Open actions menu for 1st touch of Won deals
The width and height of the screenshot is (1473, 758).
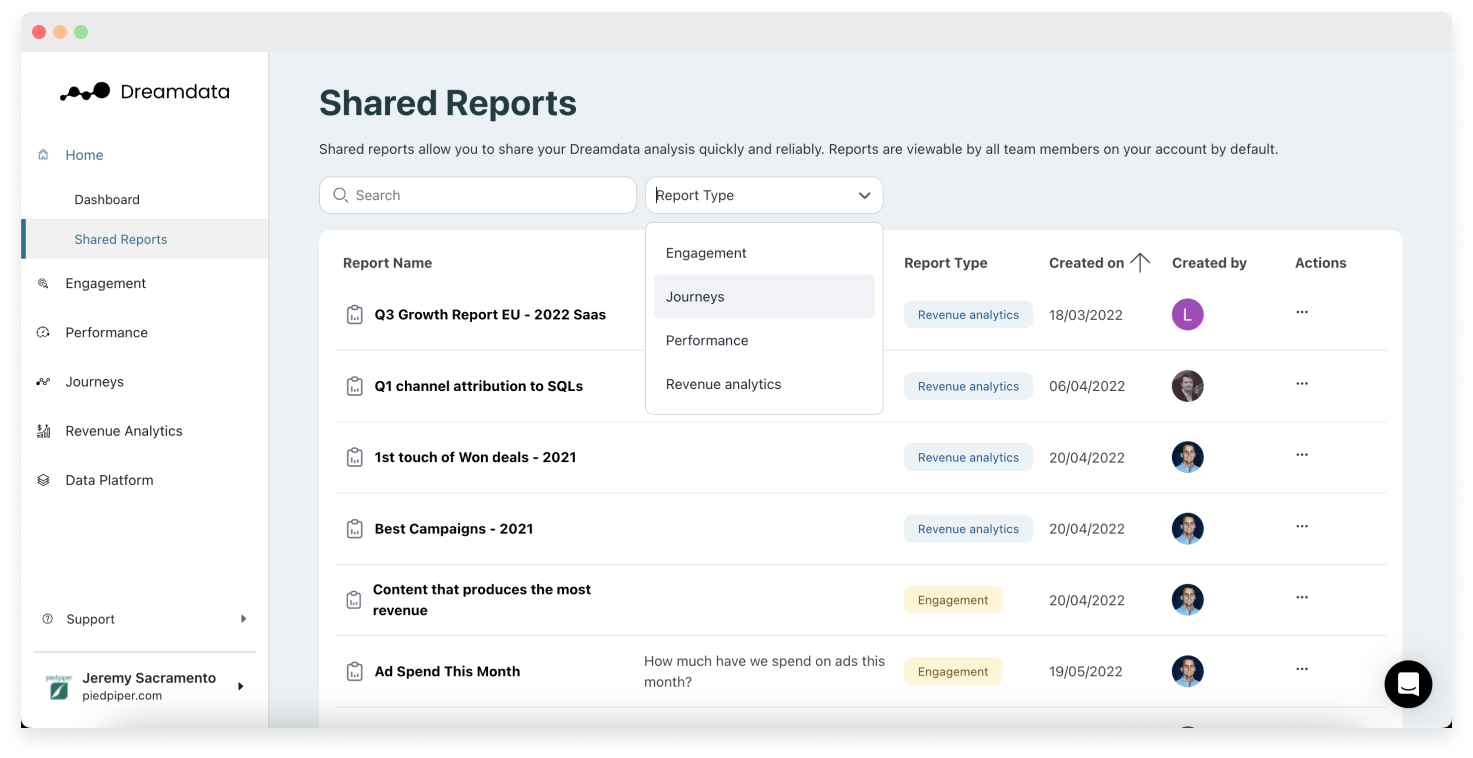pos(1302,455)
